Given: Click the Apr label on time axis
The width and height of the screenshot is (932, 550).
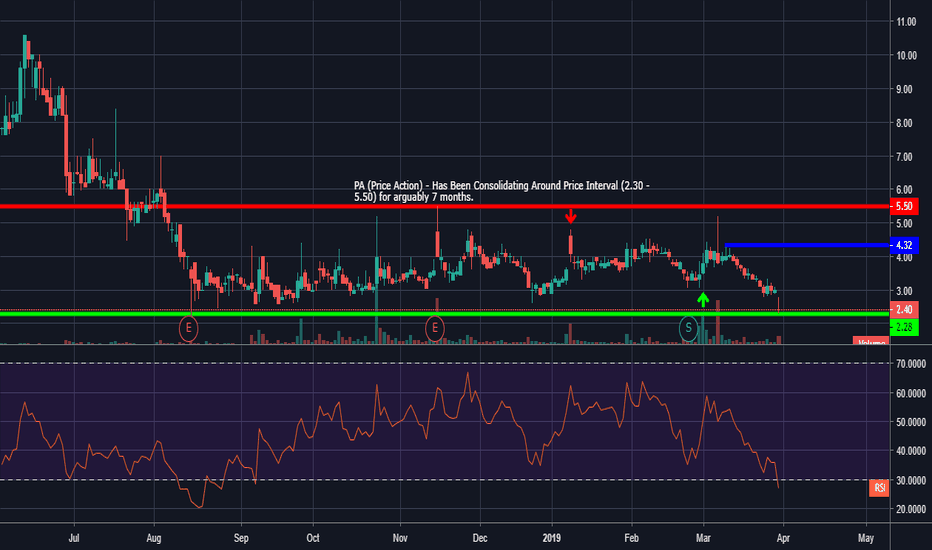Looking at the screenshot, I should (x=783, y=538).
